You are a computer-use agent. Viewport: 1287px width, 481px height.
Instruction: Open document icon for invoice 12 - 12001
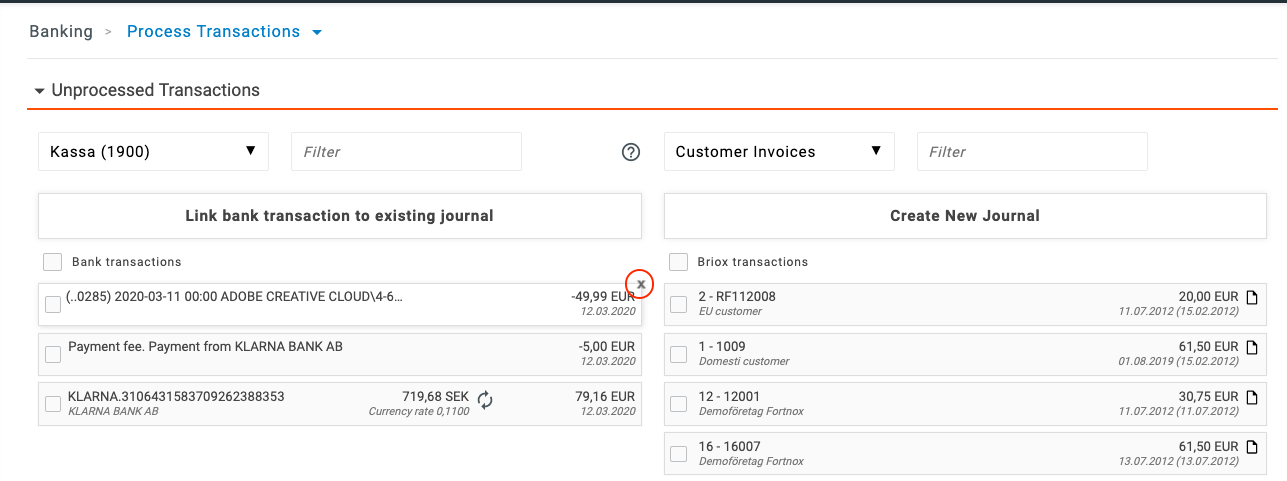point(1251,397)
